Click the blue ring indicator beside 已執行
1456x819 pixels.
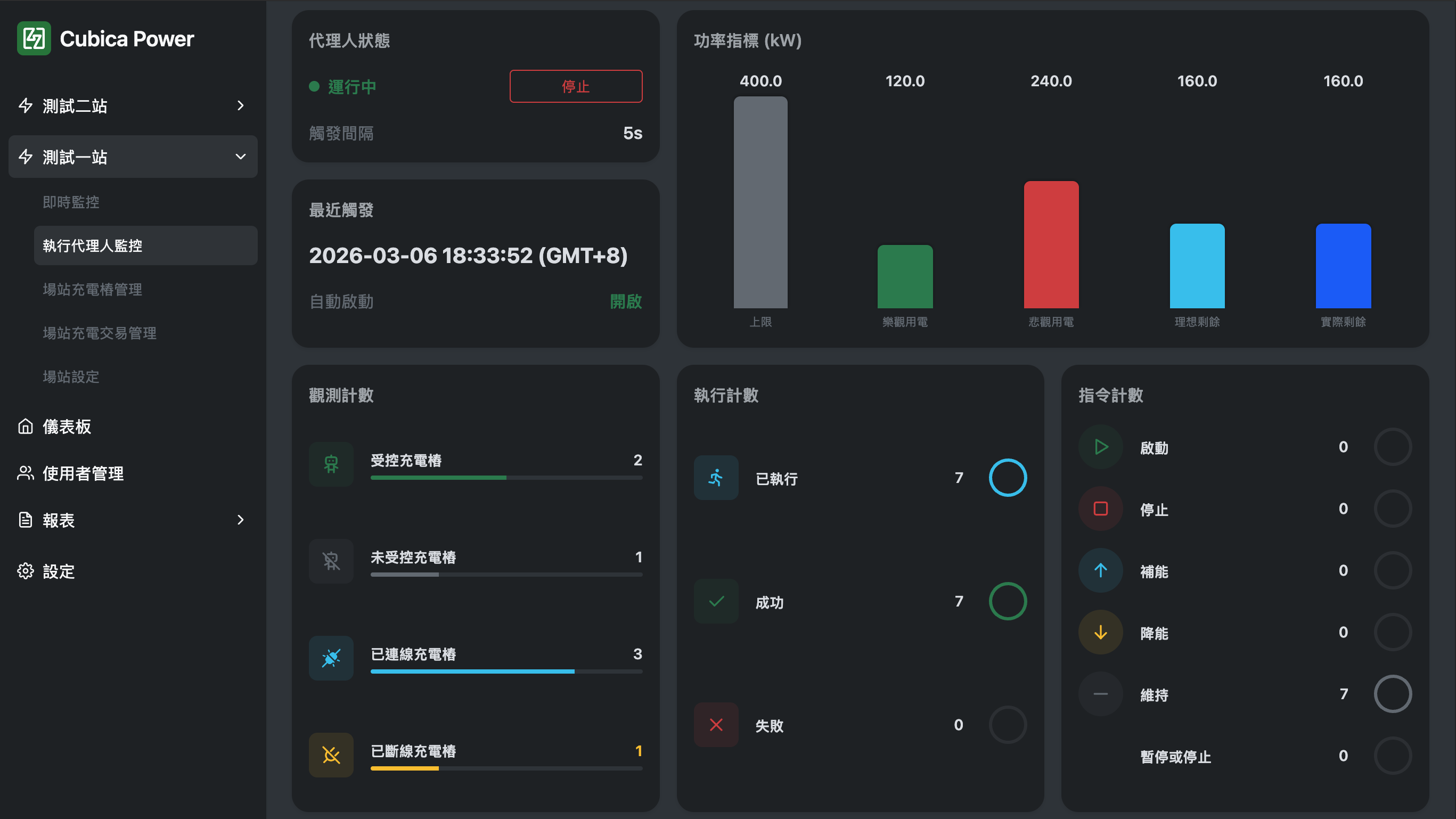click(1007, 478)
